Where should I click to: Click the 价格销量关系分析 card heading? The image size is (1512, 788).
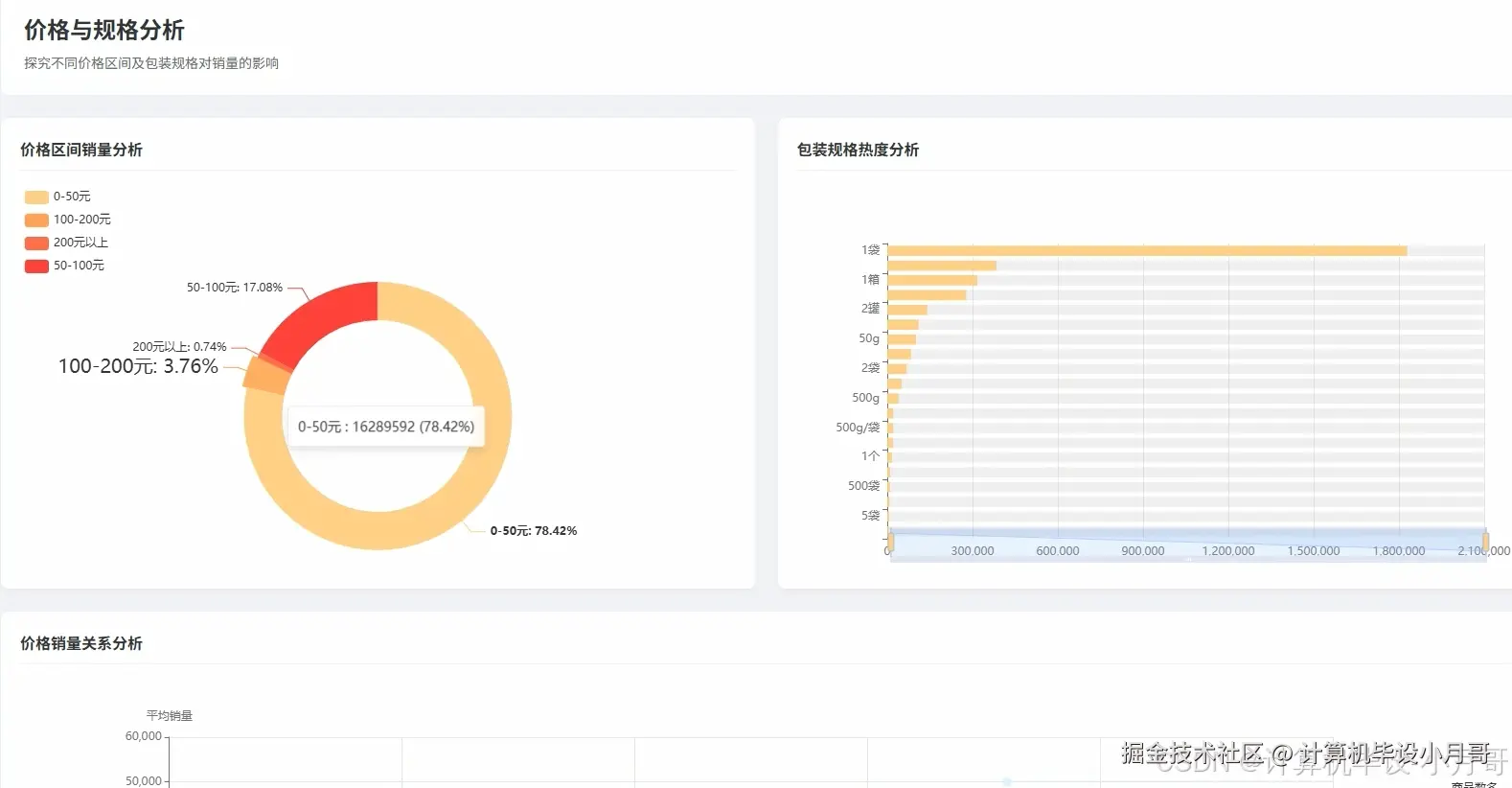point(81,643)
